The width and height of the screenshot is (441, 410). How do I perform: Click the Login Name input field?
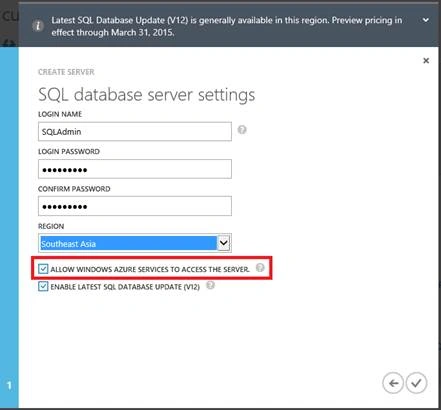click(x=135, y=131)
